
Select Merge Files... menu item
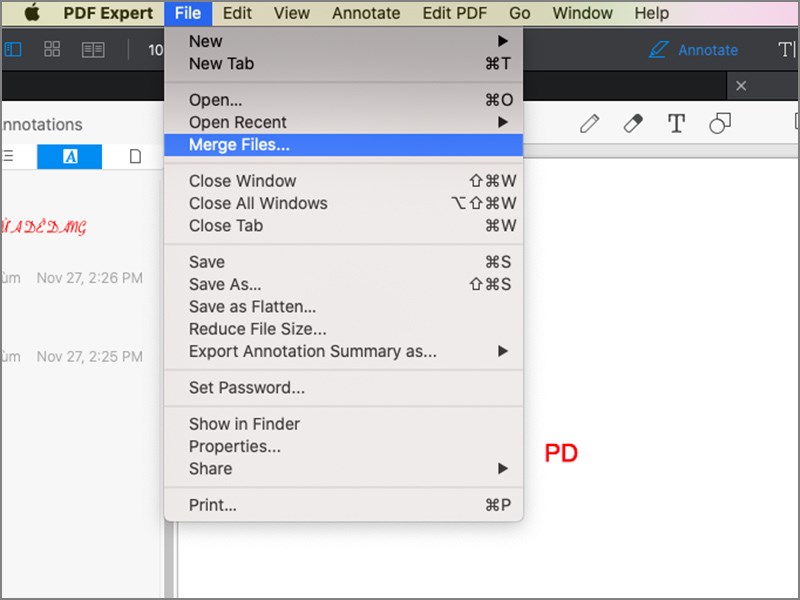(x=343, y=145)
